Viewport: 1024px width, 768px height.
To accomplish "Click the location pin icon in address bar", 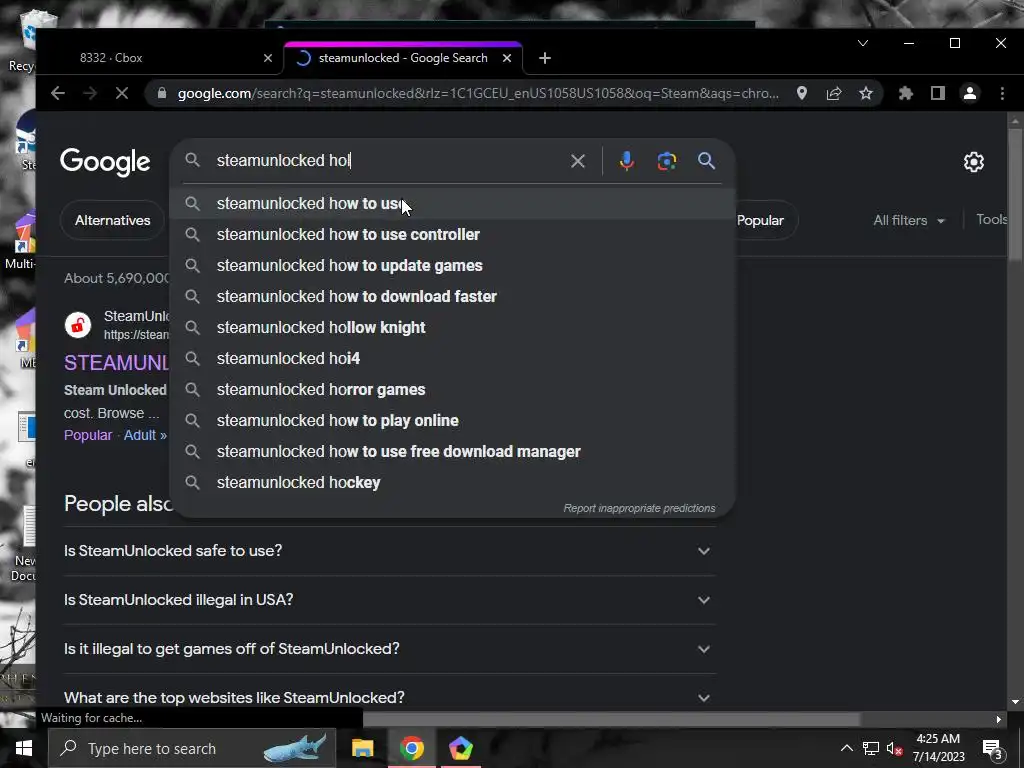I will click(x=801, y=93).
